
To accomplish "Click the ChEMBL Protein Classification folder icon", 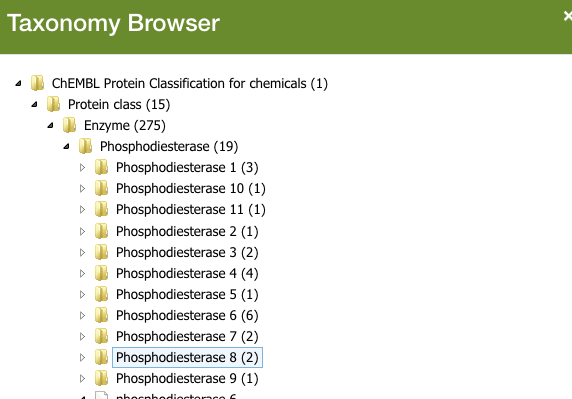I will coord(38,83).
